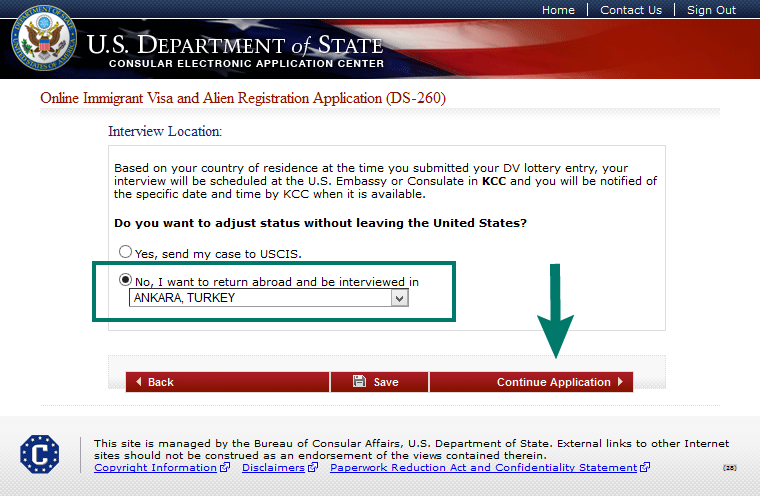Click the Back button
Viewport: 760px width, 496px height.
[x=227, y=382]
